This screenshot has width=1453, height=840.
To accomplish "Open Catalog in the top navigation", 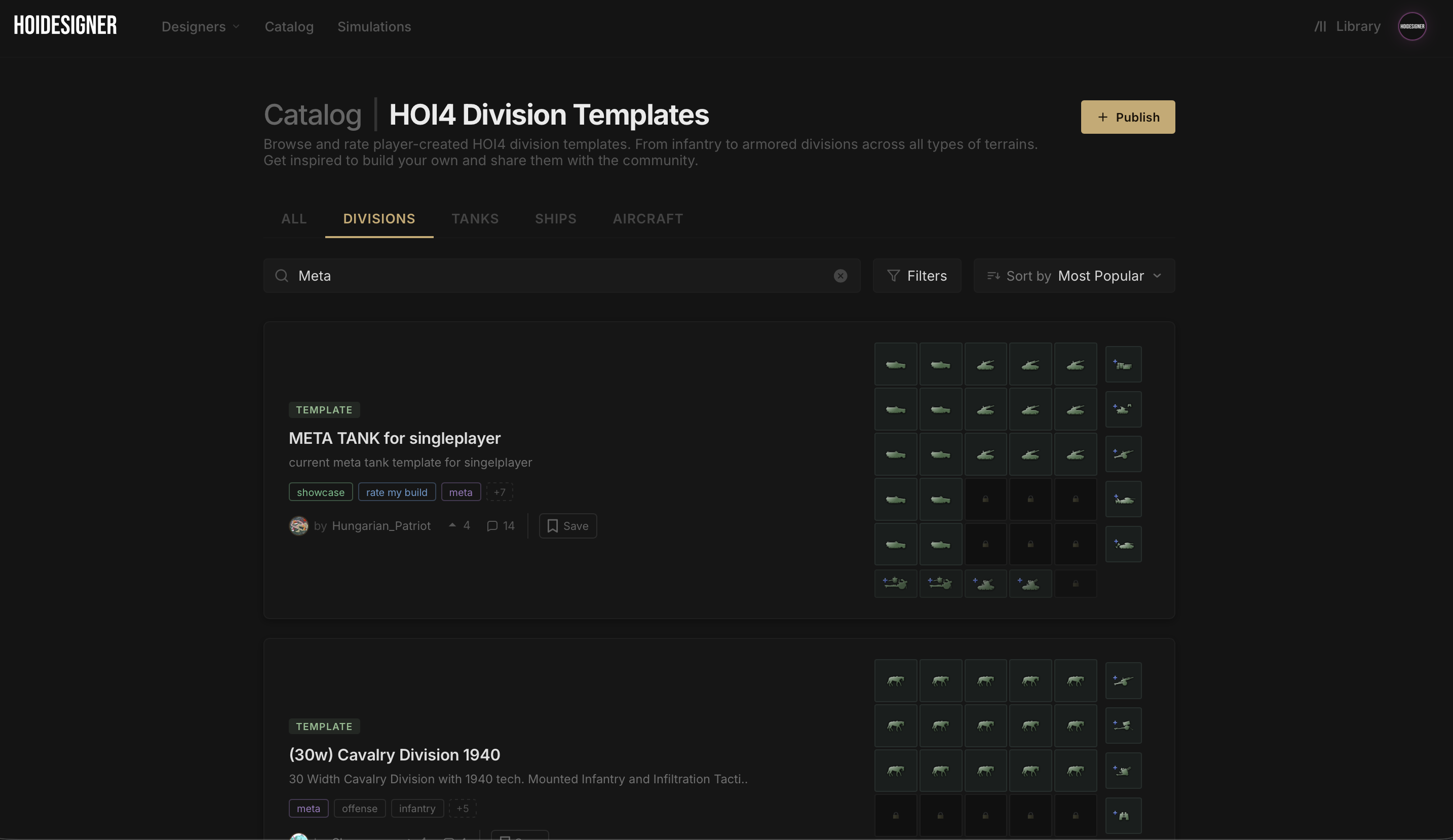I will click(289, 26).
